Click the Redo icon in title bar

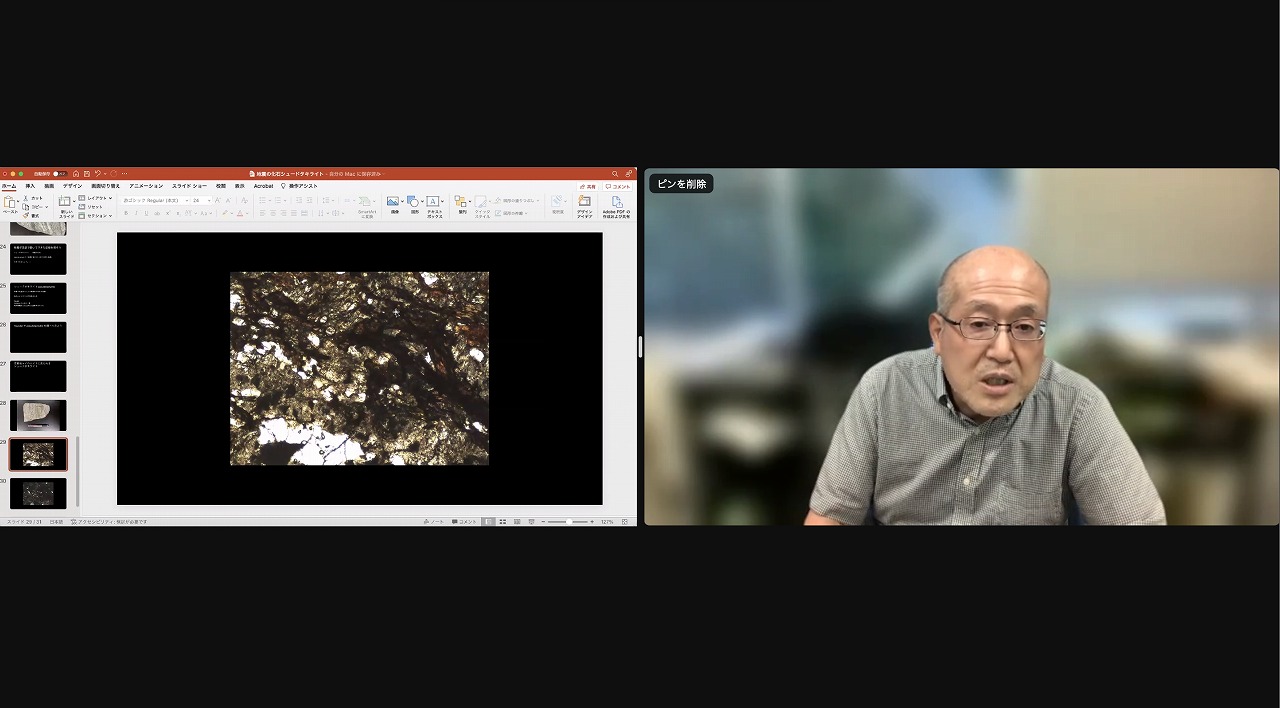[x=114, y=174]
